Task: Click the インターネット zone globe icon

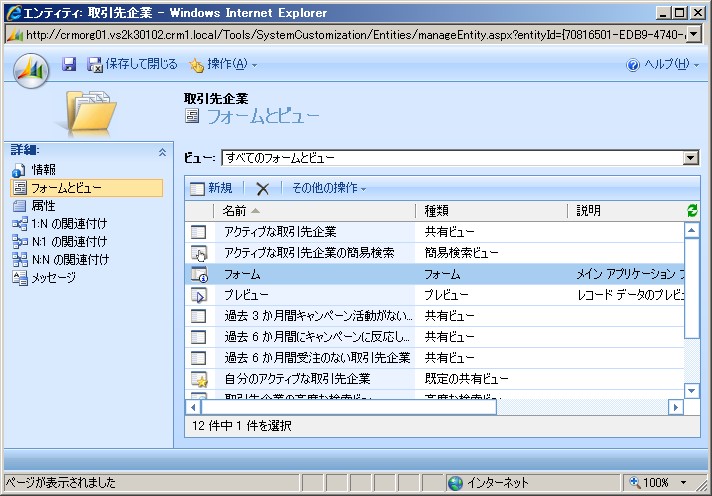Action: 455,483
